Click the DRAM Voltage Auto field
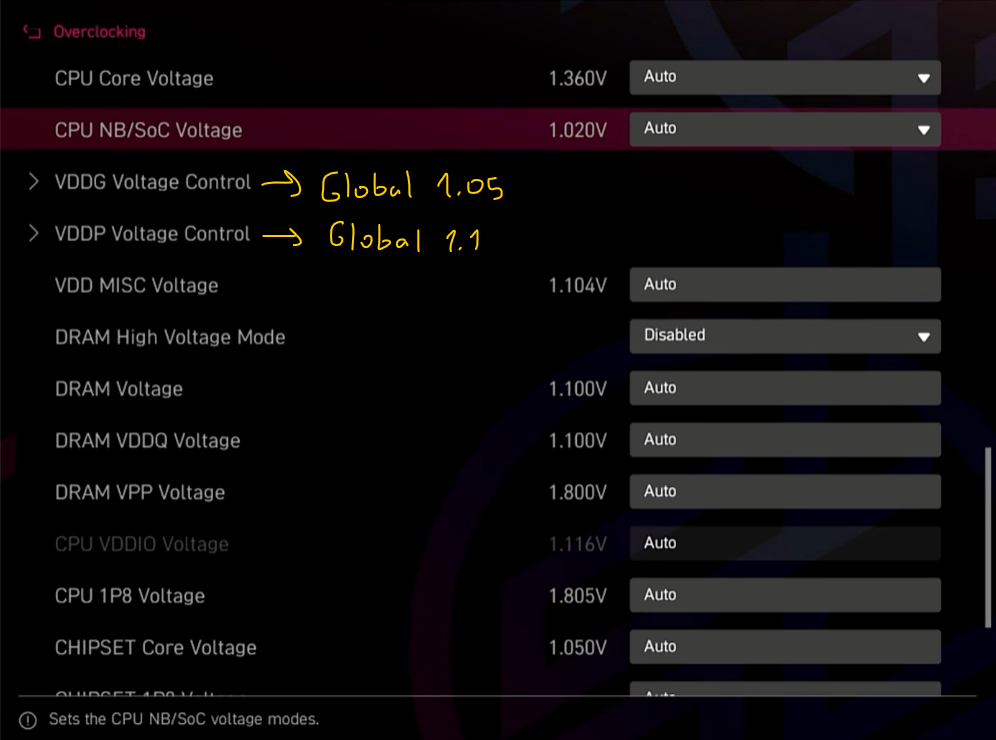 [785, 388]
